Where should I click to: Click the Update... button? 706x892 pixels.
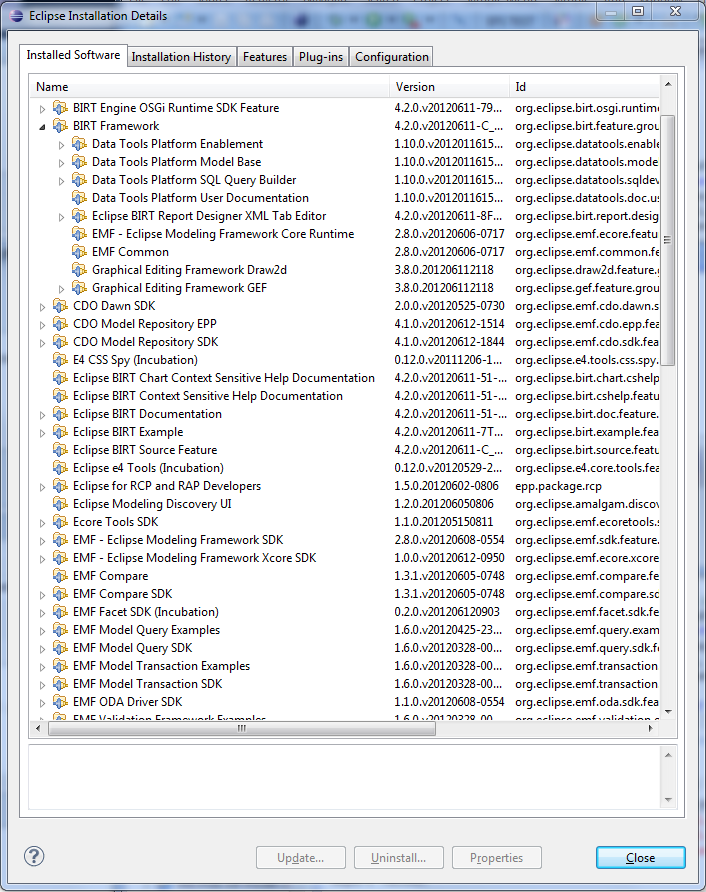click(x=300, y=857)
